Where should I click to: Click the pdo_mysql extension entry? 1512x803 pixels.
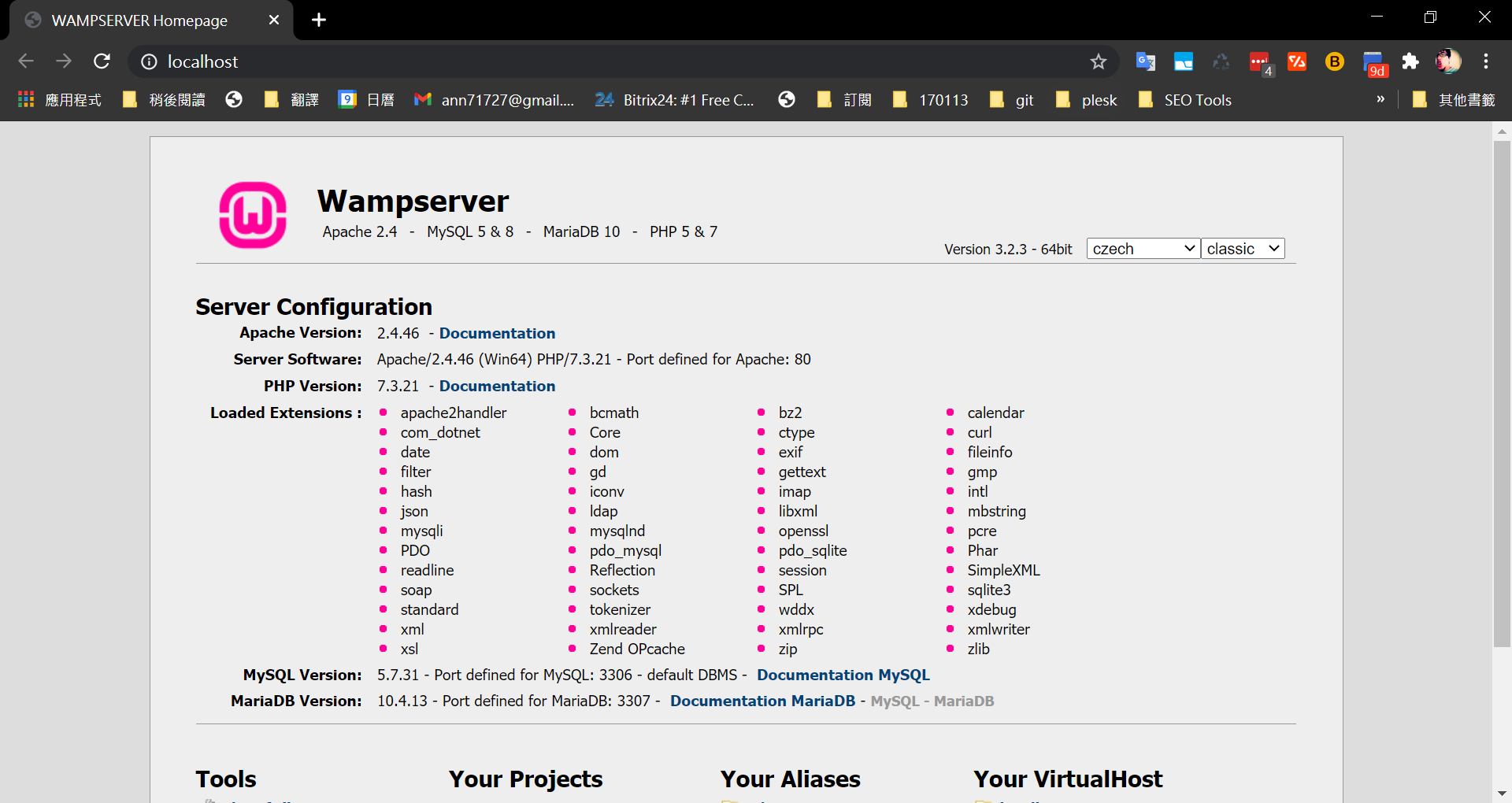[x=625, y=550]
